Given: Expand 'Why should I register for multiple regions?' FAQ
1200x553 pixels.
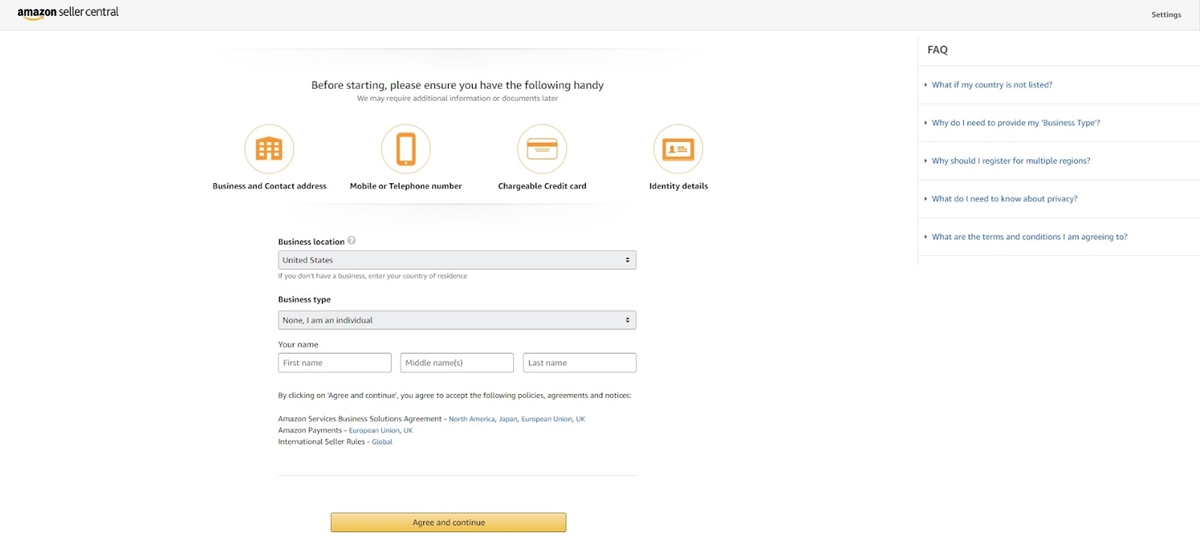Looking at the screenshot, I should pyautogui.click(x=1011, y=161).
